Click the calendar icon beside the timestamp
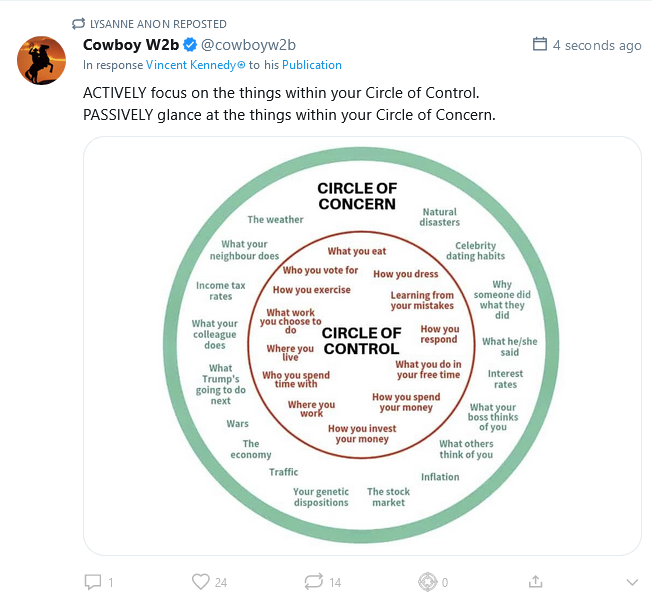The height and width of the screenshot is (603, 652). pyautogui.click(x=540, y=45)
